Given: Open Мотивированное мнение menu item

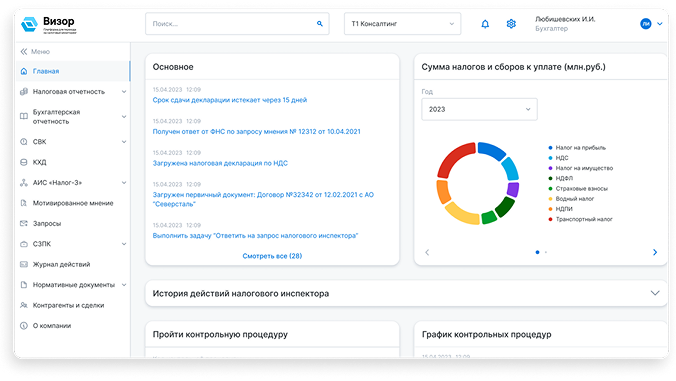Looking at the screenshot, I should (73, 203).
